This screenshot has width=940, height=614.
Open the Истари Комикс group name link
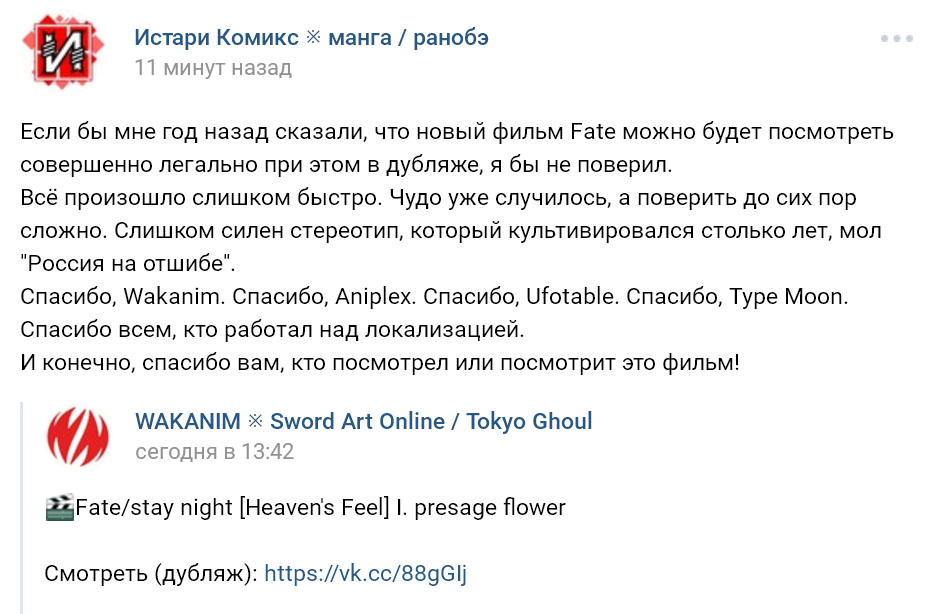(216, 37)
